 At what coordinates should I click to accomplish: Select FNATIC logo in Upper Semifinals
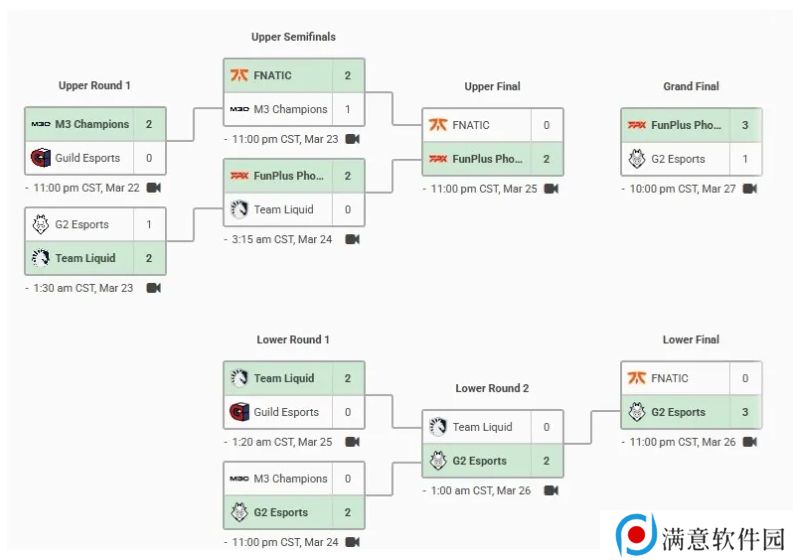tap(239, 75)
